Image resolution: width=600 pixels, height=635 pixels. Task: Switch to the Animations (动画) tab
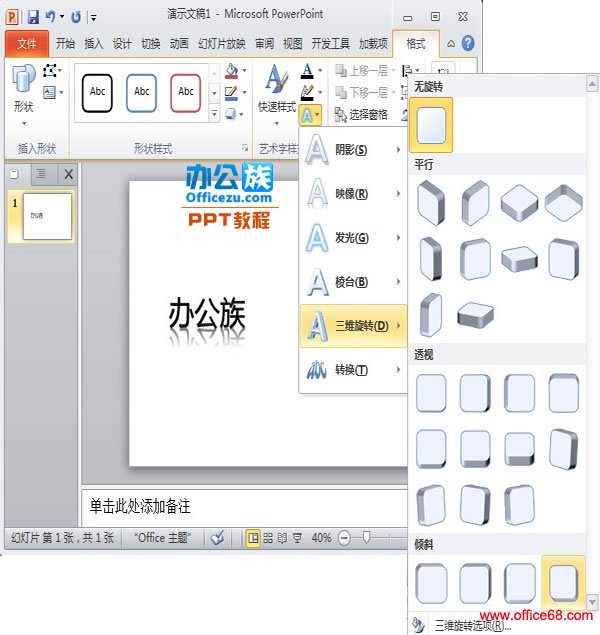point(179,43)
